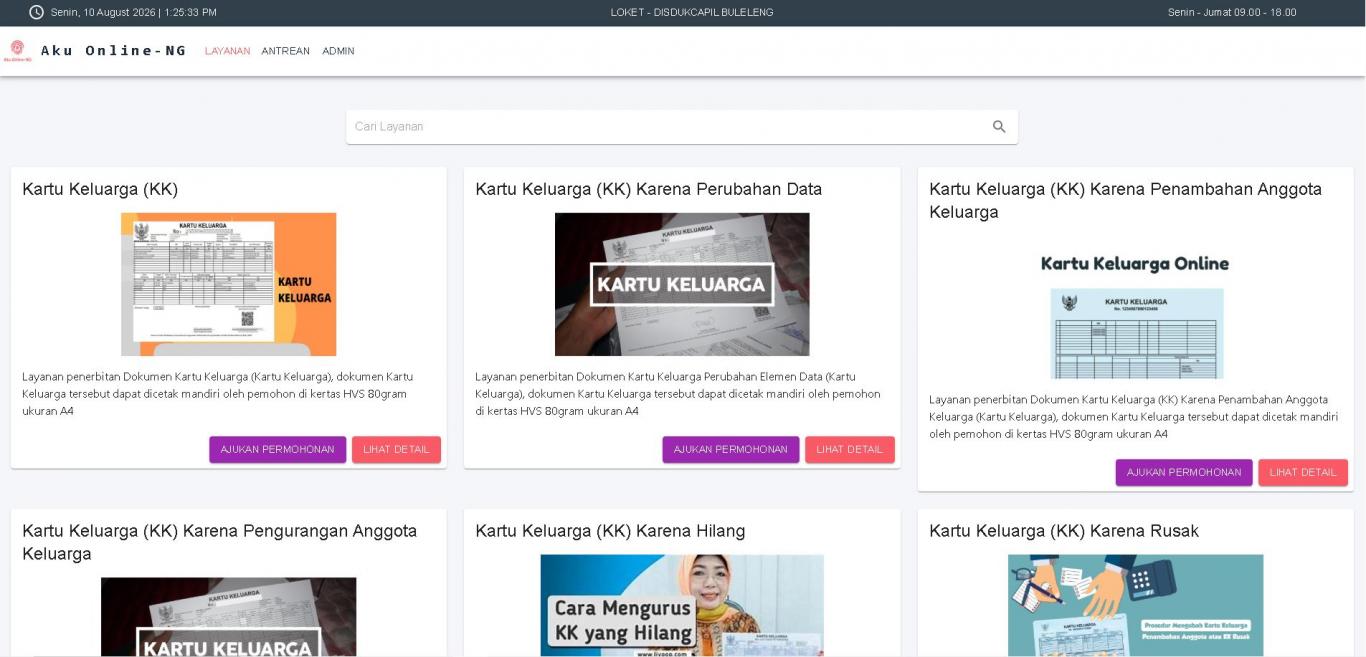The height and width of the screenshot is (657, 1366).
Task: Open the ADMIN menu item
Action: 338,51
